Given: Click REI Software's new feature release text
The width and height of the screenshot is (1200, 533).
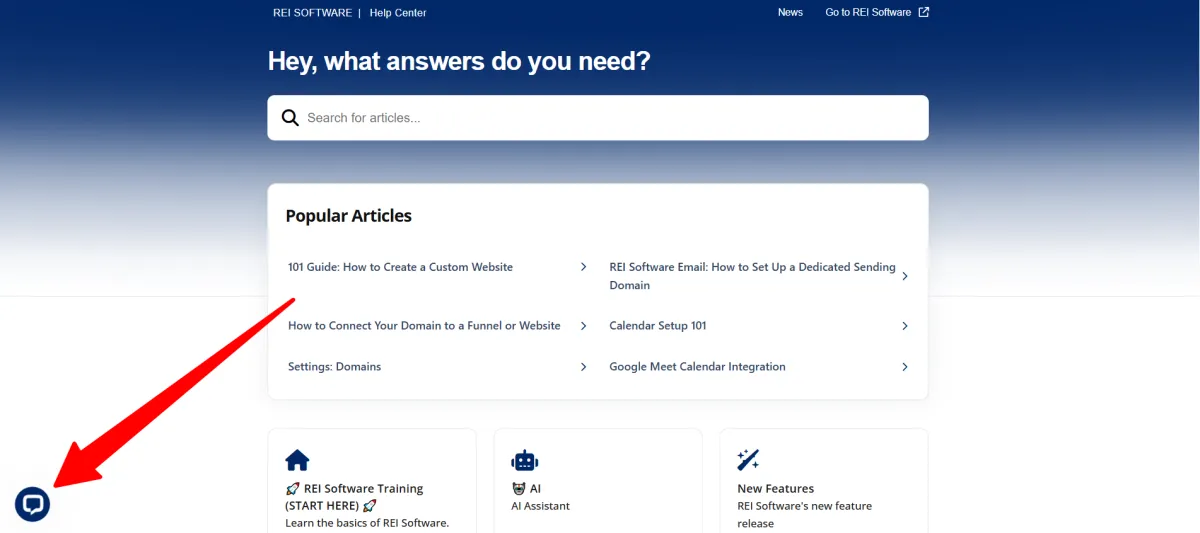Looking at the screenshot, I should (x=804, y=515).
